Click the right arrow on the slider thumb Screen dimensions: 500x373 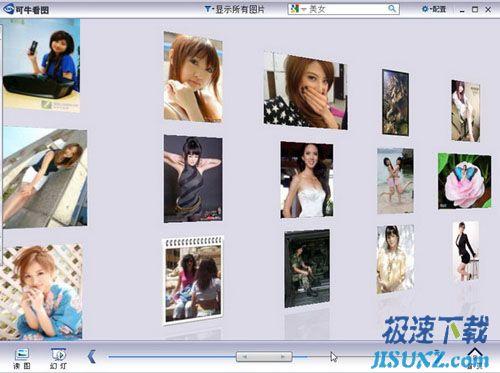[283, 357]
